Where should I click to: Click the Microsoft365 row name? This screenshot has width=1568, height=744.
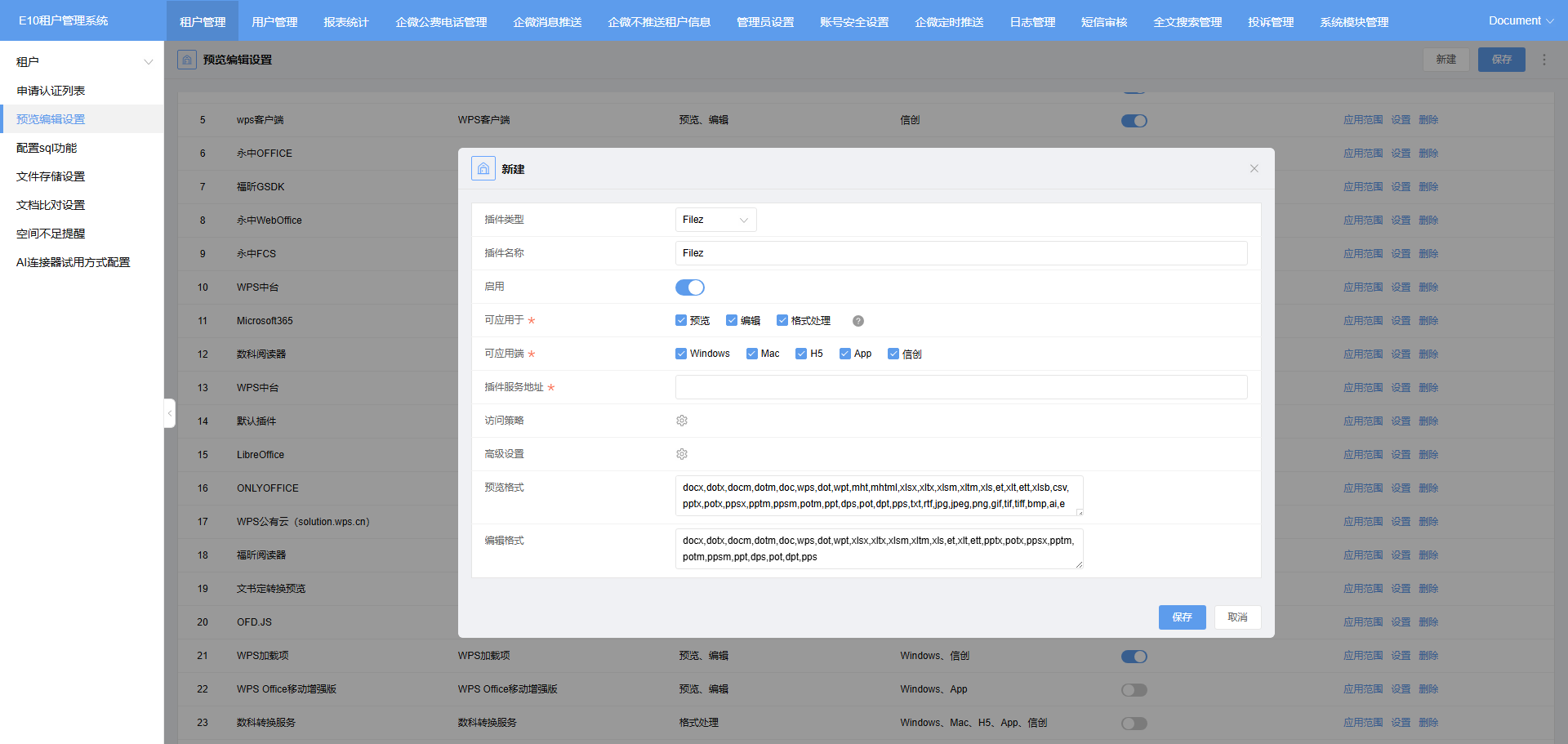click(x=265, y=321)
